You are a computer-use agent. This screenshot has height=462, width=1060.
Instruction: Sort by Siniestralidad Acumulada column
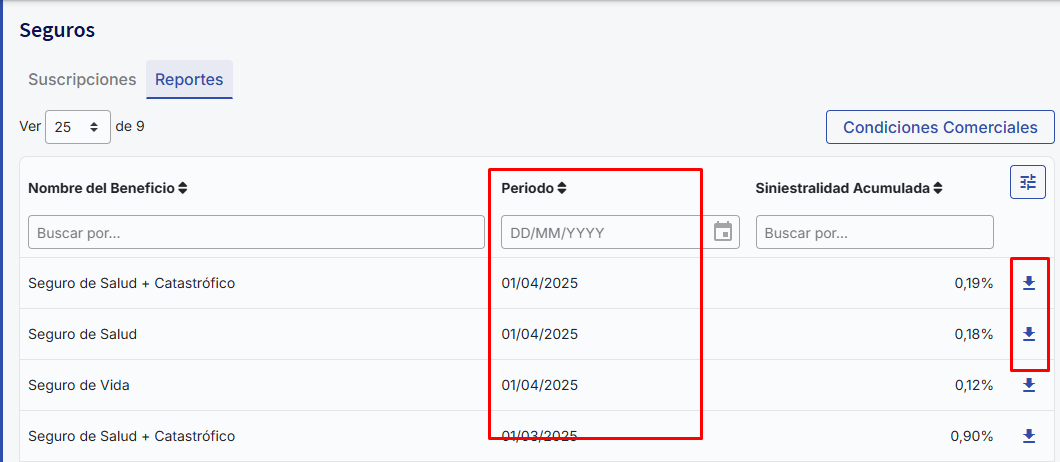[x=937, y=188]
